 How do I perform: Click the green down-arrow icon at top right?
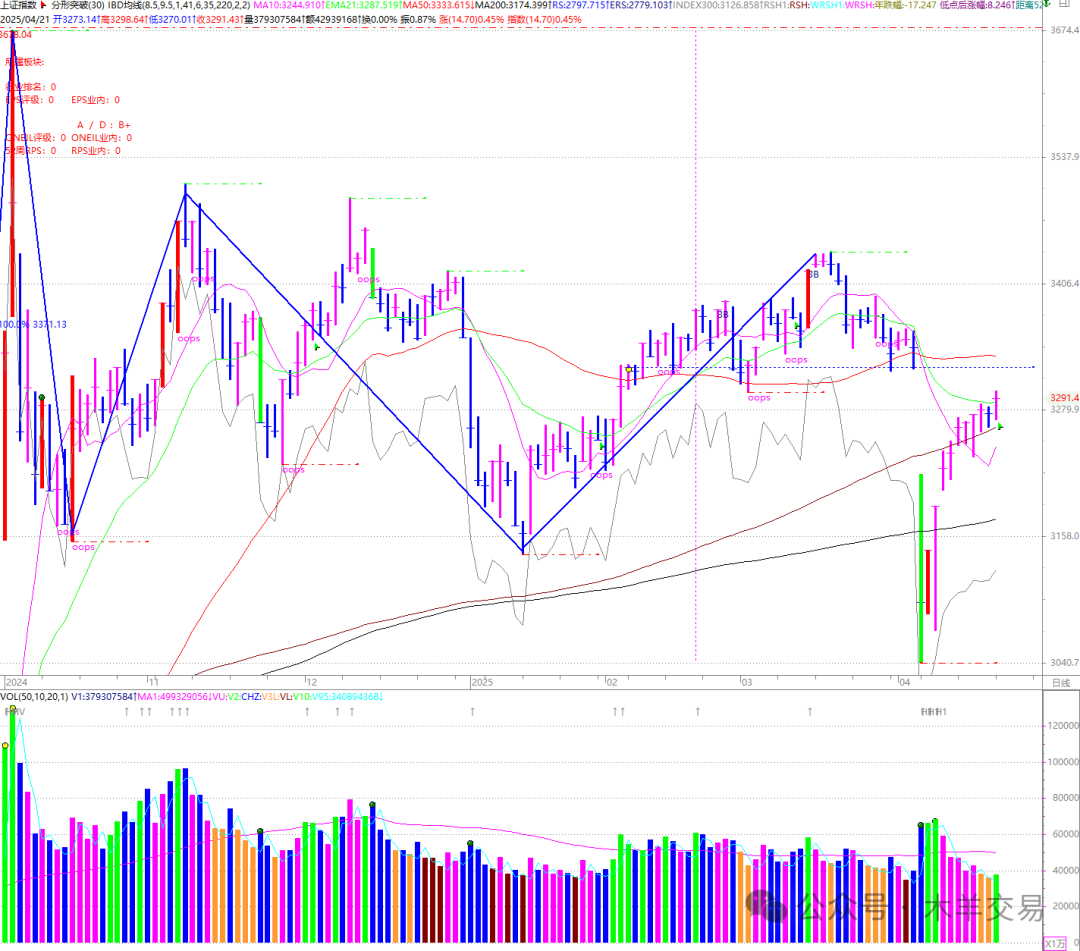tap(1047, 5)
